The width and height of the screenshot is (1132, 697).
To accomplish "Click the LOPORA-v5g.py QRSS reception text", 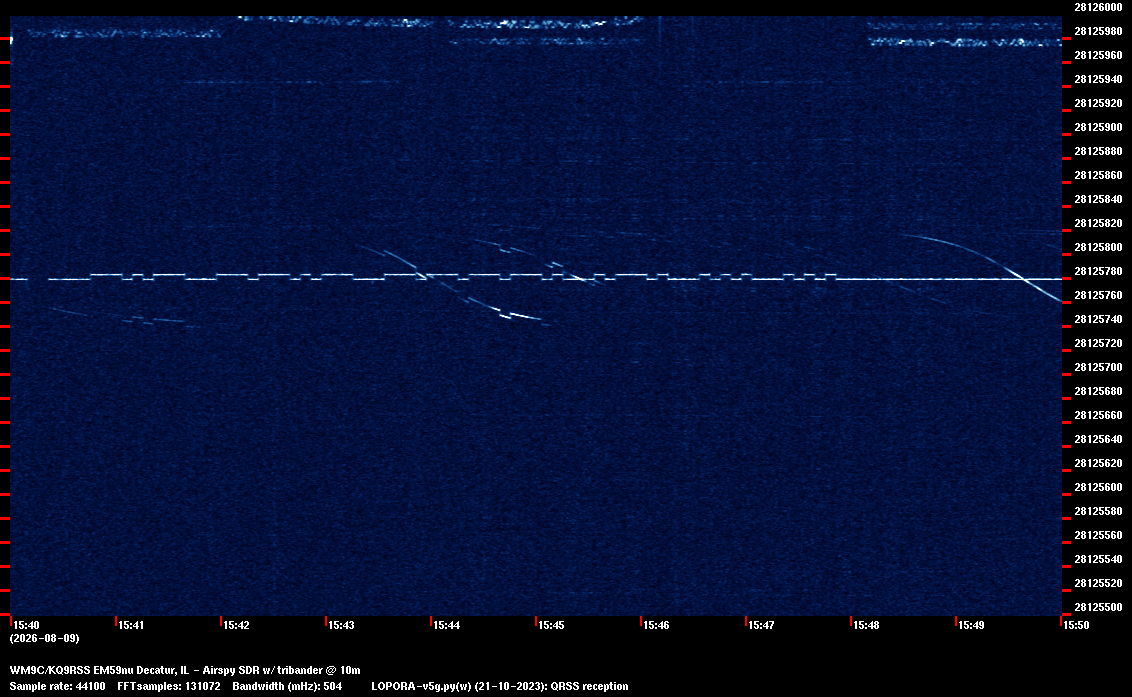I will click(500, 686).
